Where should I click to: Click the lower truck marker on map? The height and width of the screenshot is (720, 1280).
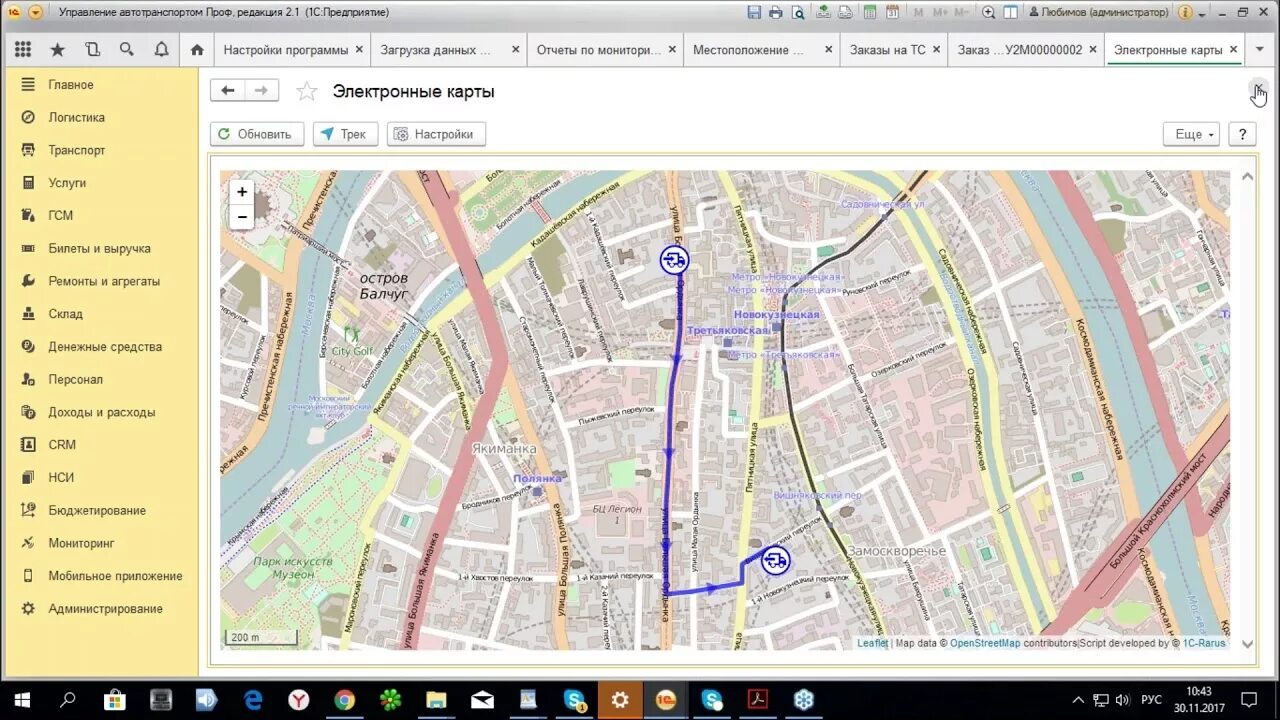[x=775, y=560]
